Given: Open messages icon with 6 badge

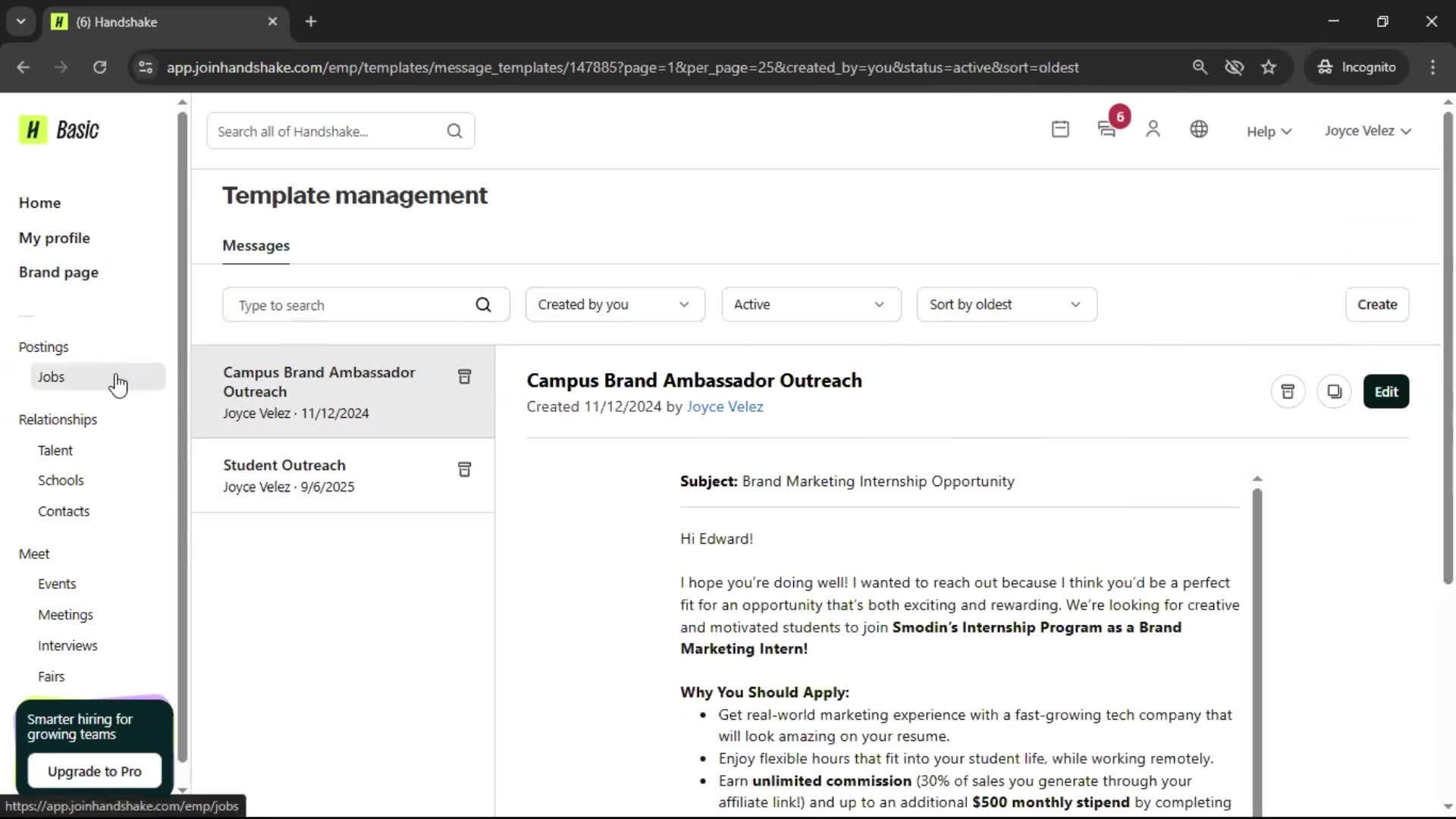Looking at the screenshot, I should 1107,130.
